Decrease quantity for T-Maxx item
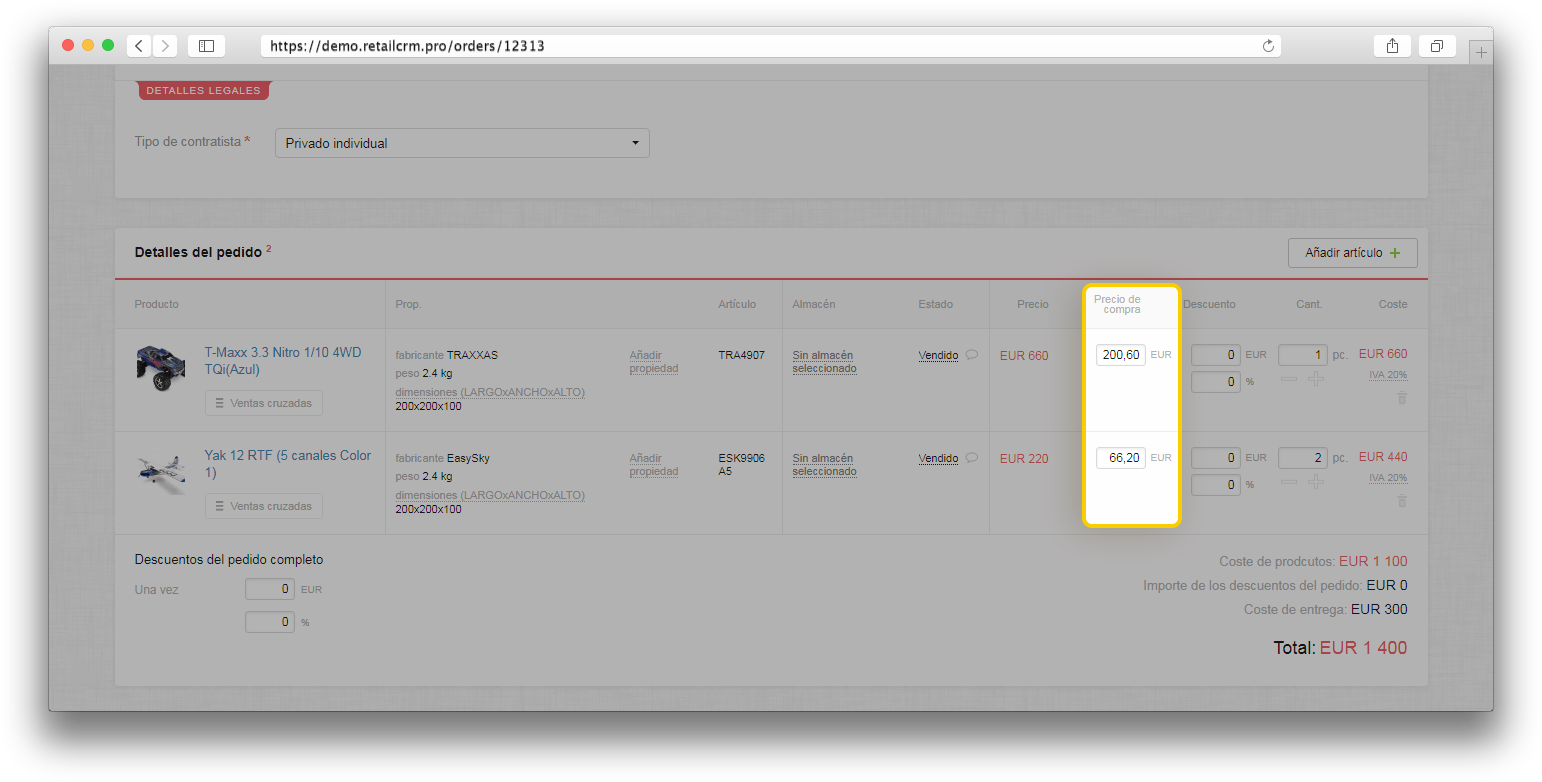 pos(1289,379)
